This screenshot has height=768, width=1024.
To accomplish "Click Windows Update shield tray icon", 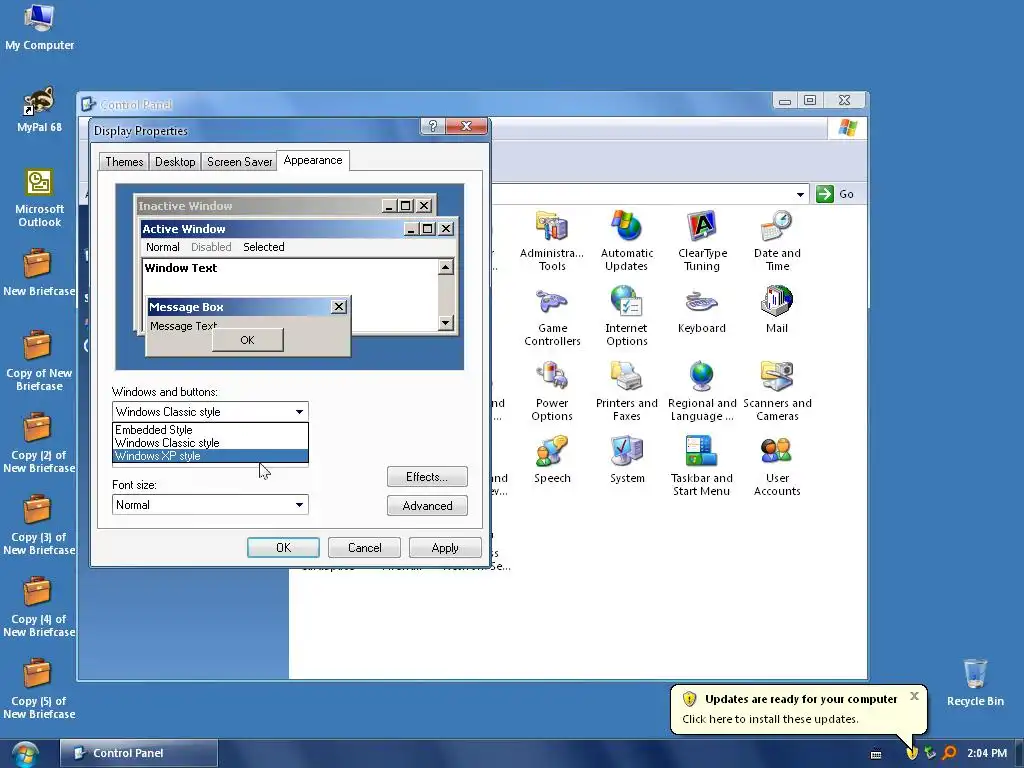I will point(912,753).
